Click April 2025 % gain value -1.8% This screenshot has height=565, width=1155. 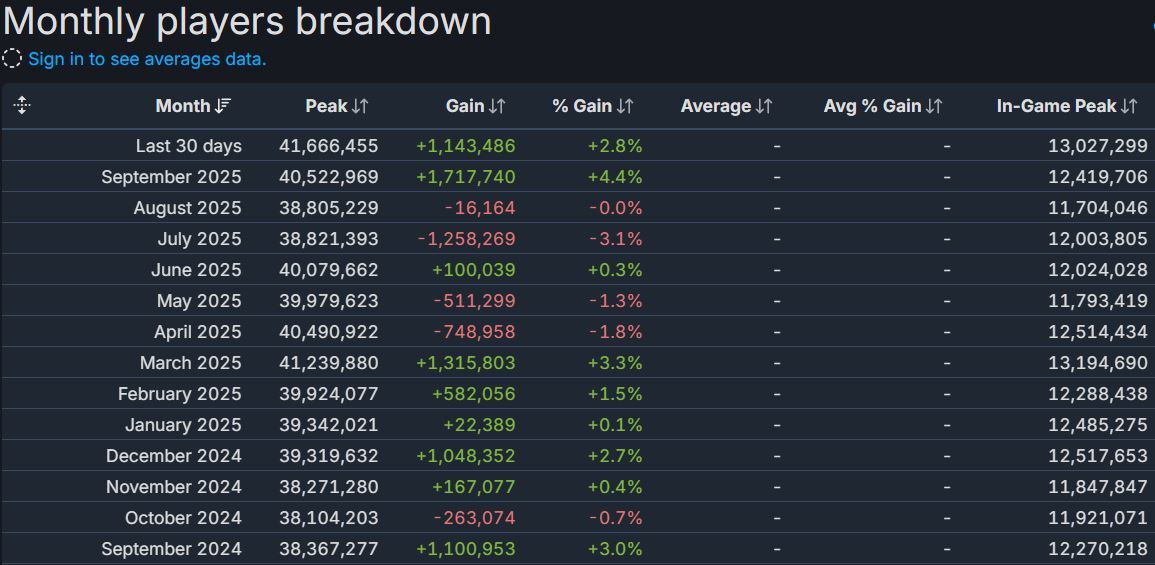[x=615, y=332]
